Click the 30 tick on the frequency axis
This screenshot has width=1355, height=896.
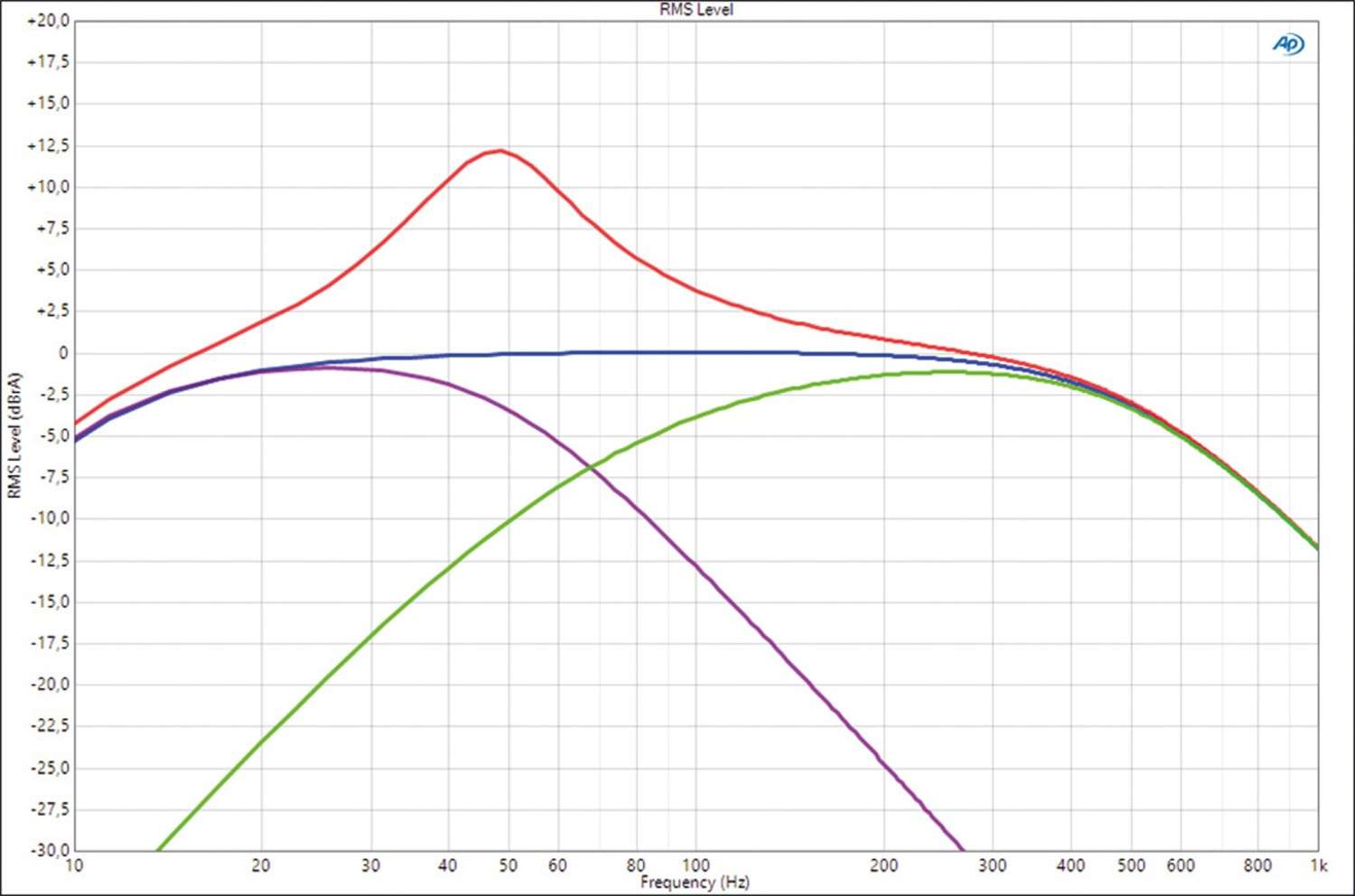pos(370,865)
